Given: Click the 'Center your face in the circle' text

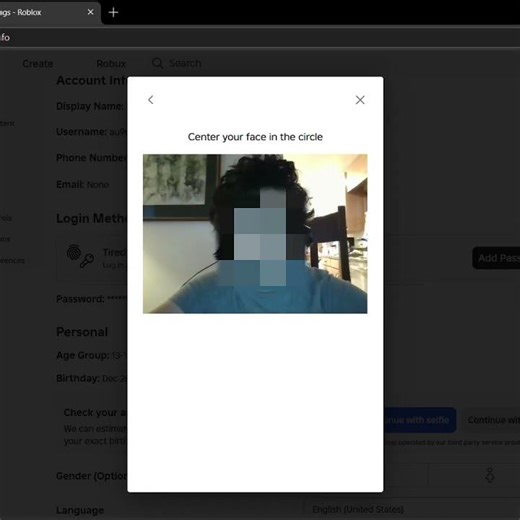Looking at the screenshot, I should coord(255,137).
